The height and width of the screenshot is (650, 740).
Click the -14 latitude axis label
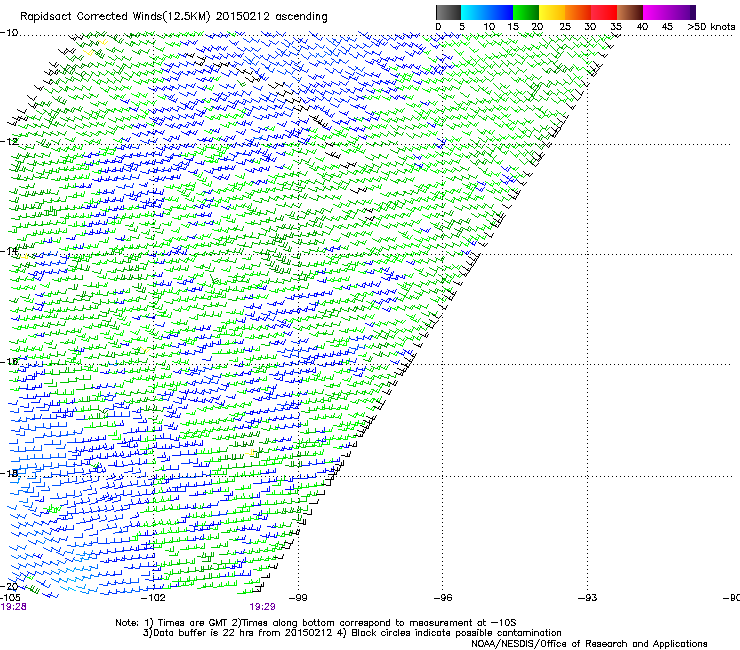9,251
